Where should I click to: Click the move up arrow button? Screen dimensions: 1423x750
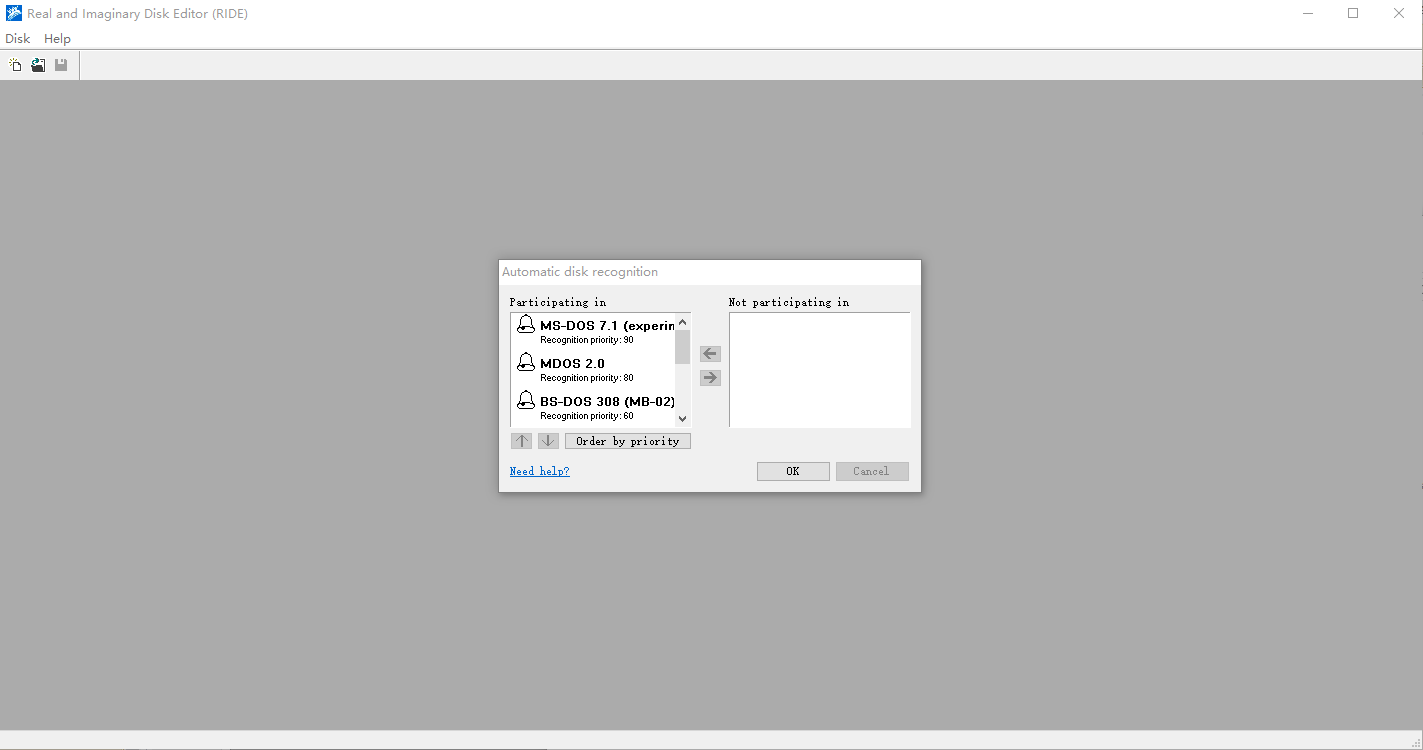[521, 441]
